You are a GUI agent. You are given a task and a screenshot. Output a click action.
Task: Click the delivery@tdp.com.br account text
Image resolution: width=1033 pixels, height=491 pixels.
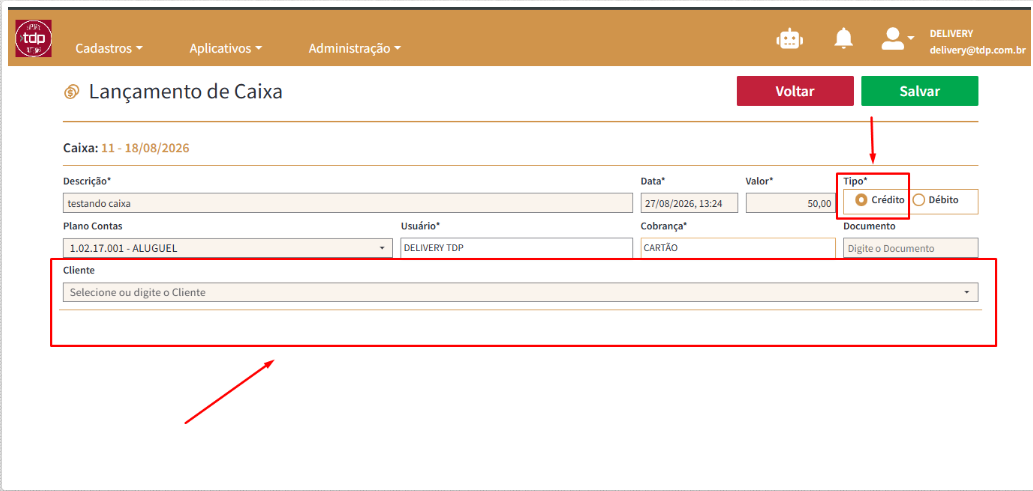coord(977,49)
